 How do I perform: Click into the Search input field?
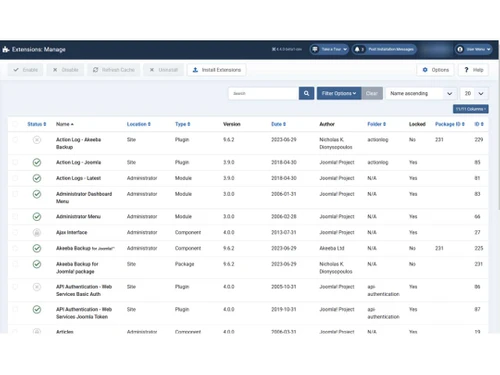tap(263, 93)
